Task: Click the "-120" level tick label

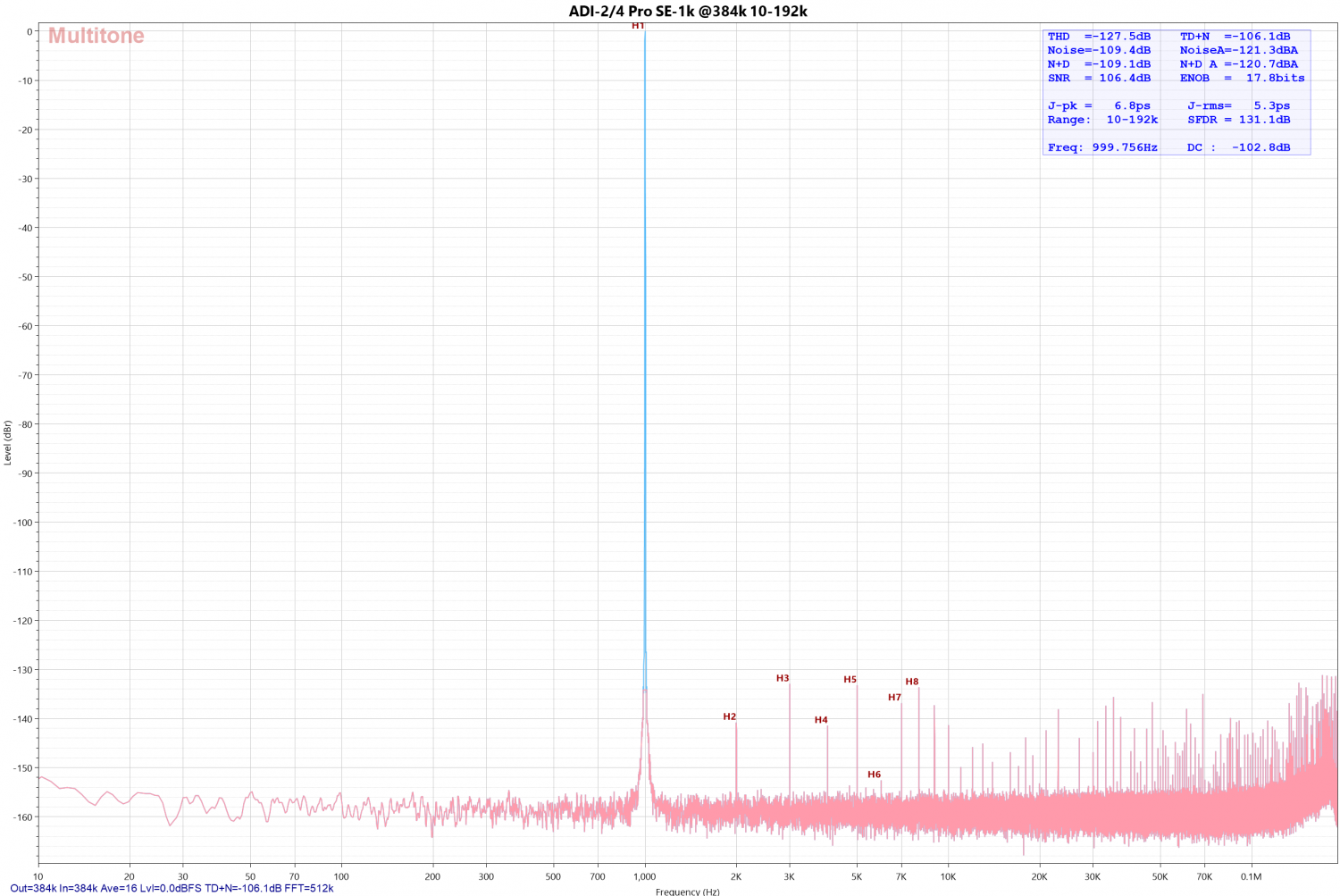Action: [22, 621]
